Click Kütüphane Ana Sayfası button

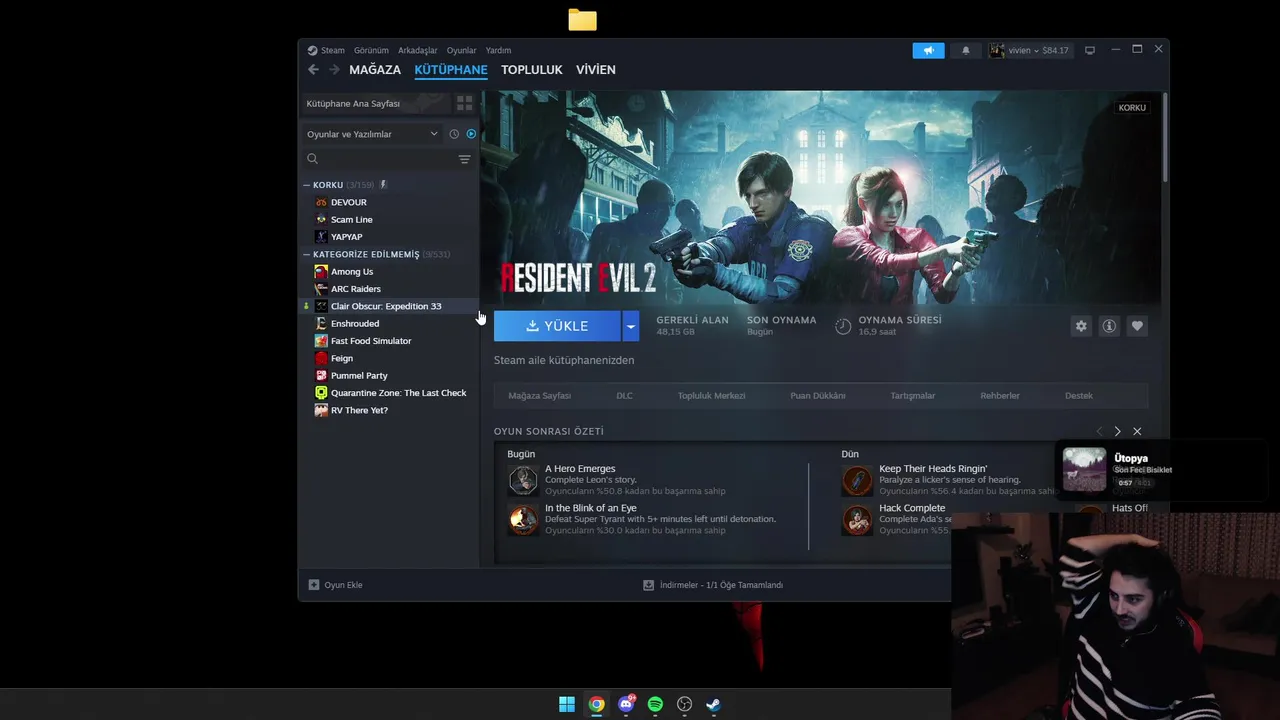[375, 103]
